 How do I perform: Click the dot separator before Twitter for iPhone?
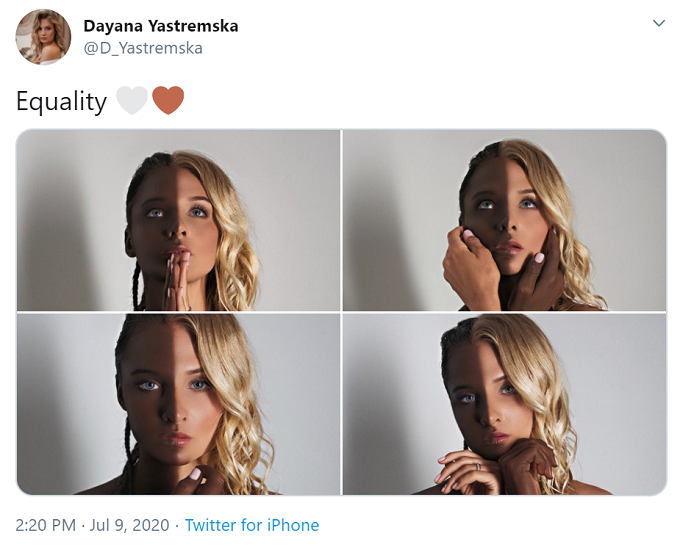point(178,525)
